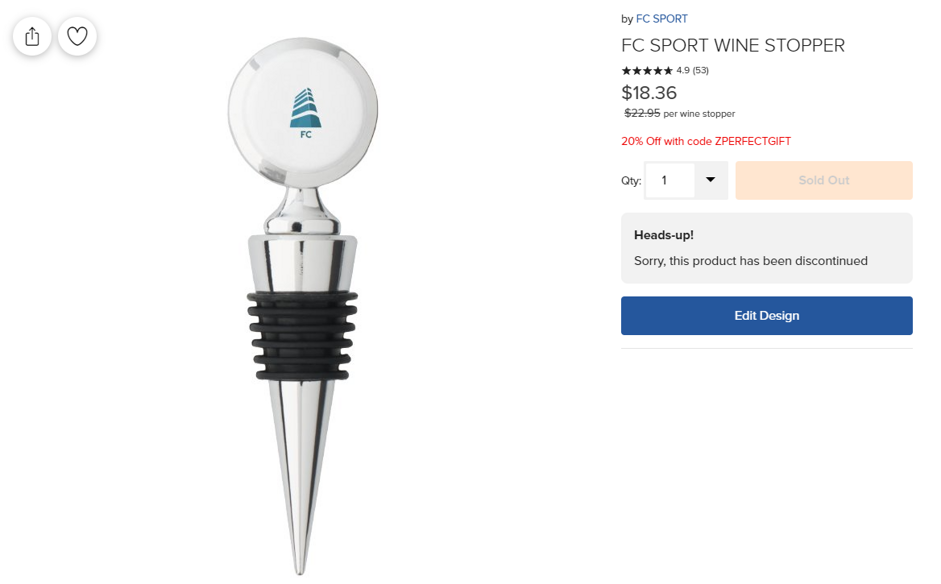This screenshot has width=941, height=584.
Task: Click the Sold Out button
Action: click(823, 181)
